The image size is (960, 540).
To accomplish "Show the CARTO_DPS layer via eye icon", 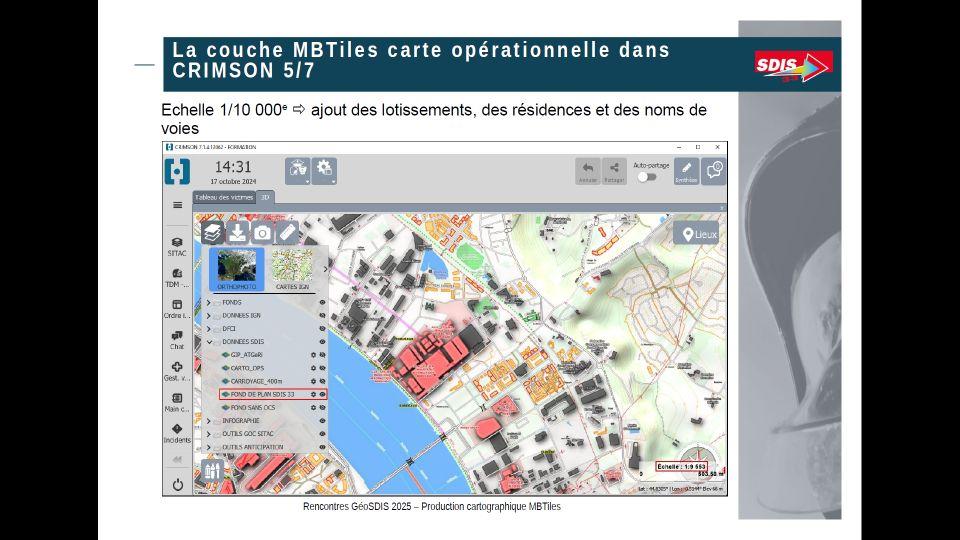I will click(323, 368).
